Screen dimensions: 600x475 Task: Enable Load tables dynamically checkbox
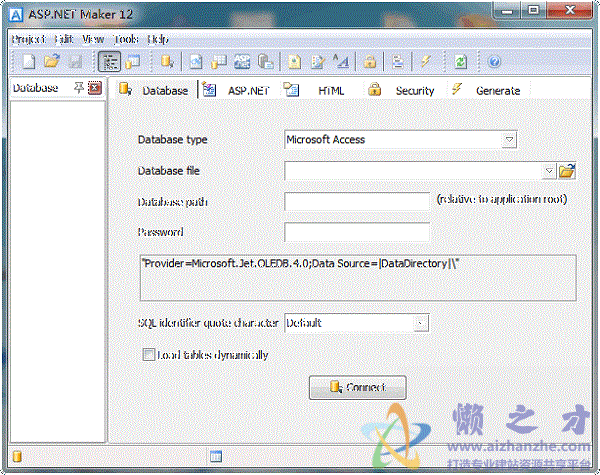coord(148,355)
